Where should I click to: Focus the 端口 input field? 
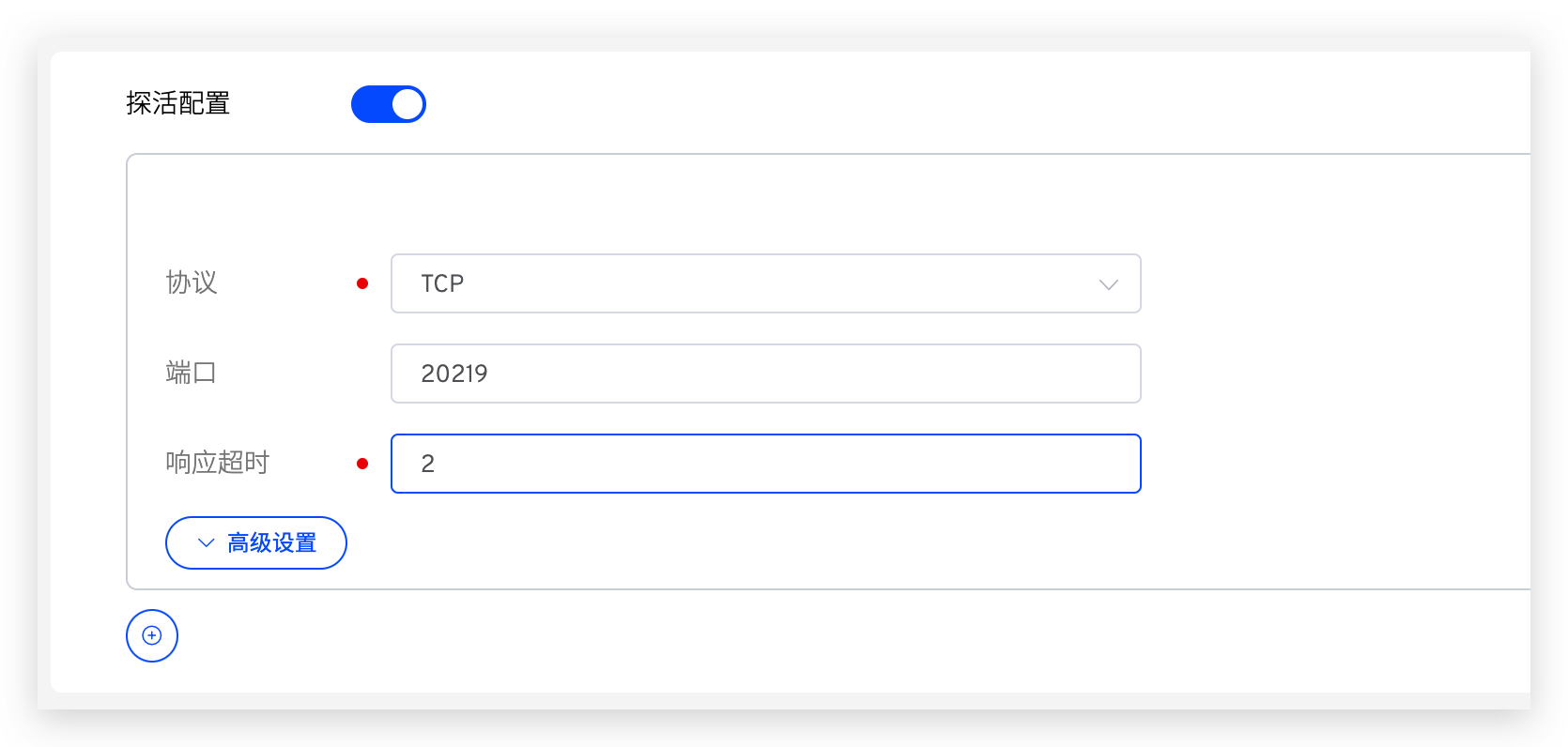click(765, 373)
